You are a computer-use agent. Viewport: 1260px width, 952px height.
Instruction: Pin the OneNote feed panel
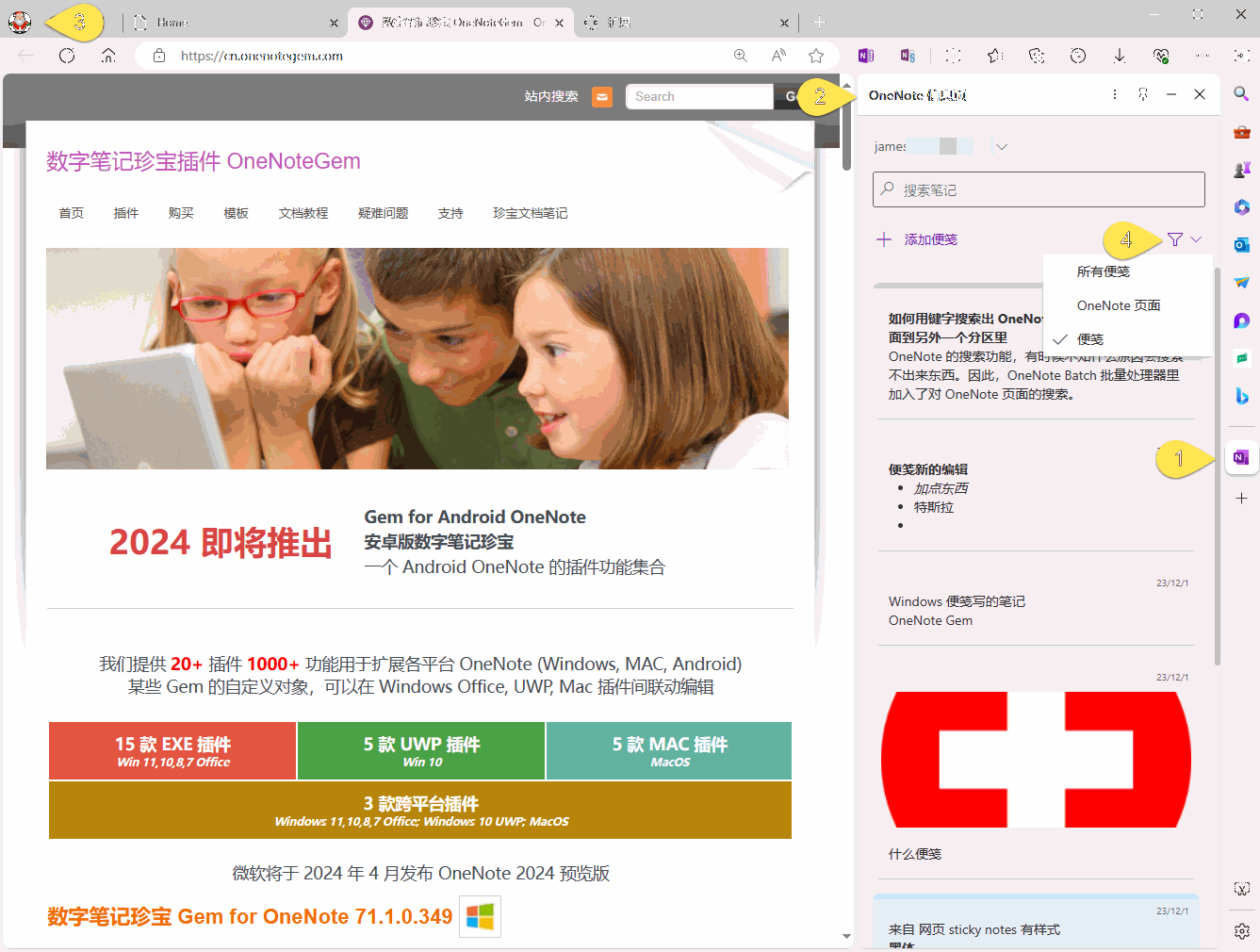[x=1142, y=94]
